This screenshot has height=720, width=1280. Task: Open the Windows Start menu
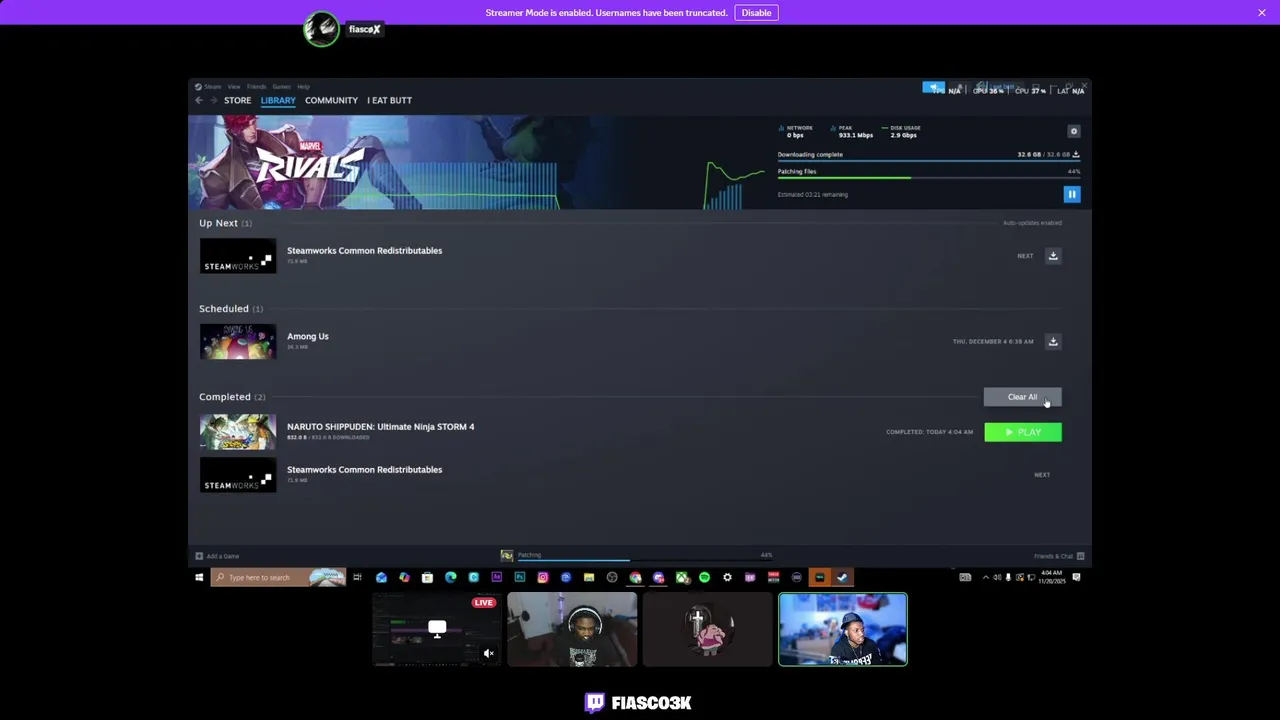pos(199,577)
